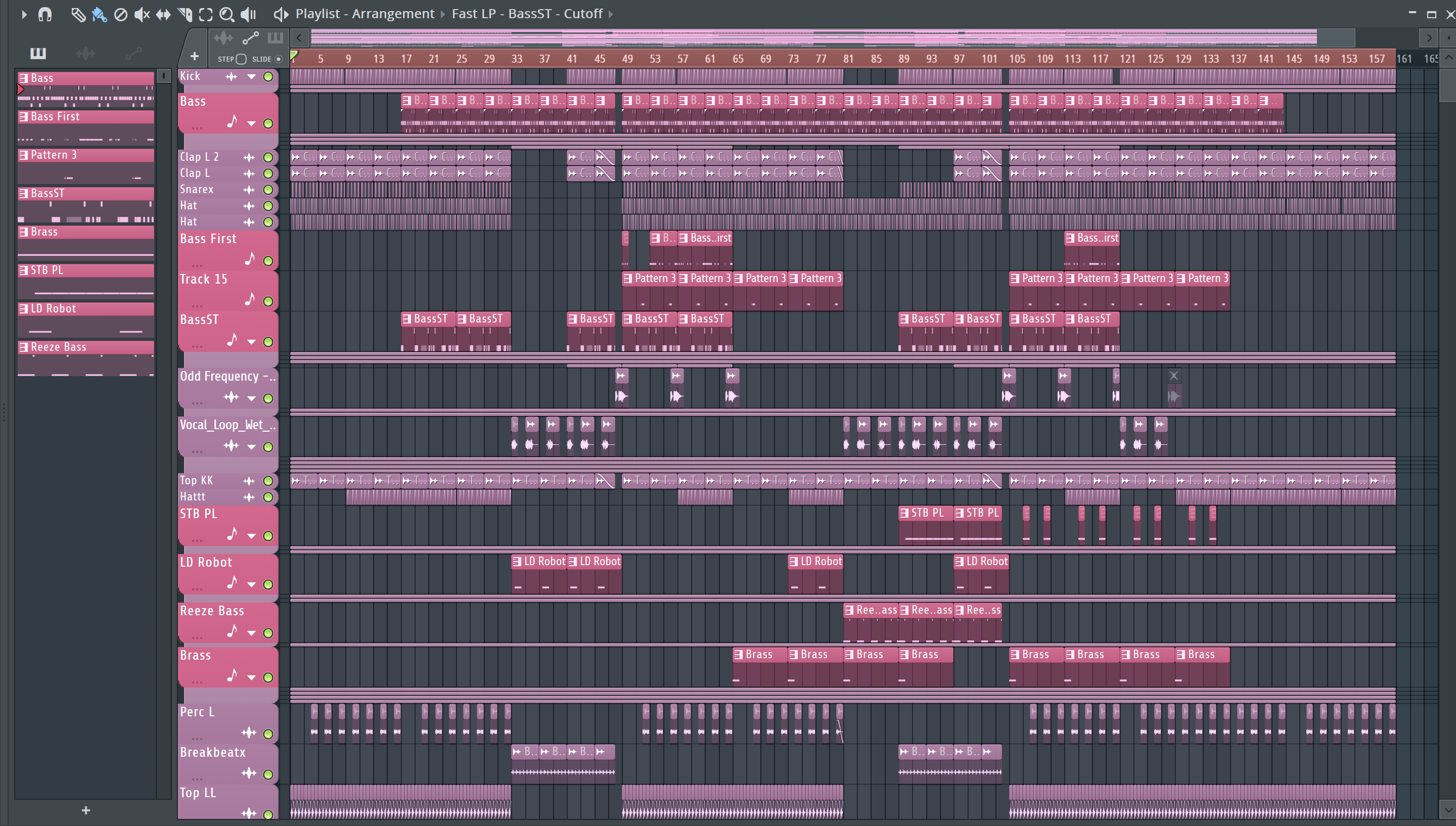This screenshot has width=1456, height=826.
Task: Select the Delete tool
Action: point(120,14)
